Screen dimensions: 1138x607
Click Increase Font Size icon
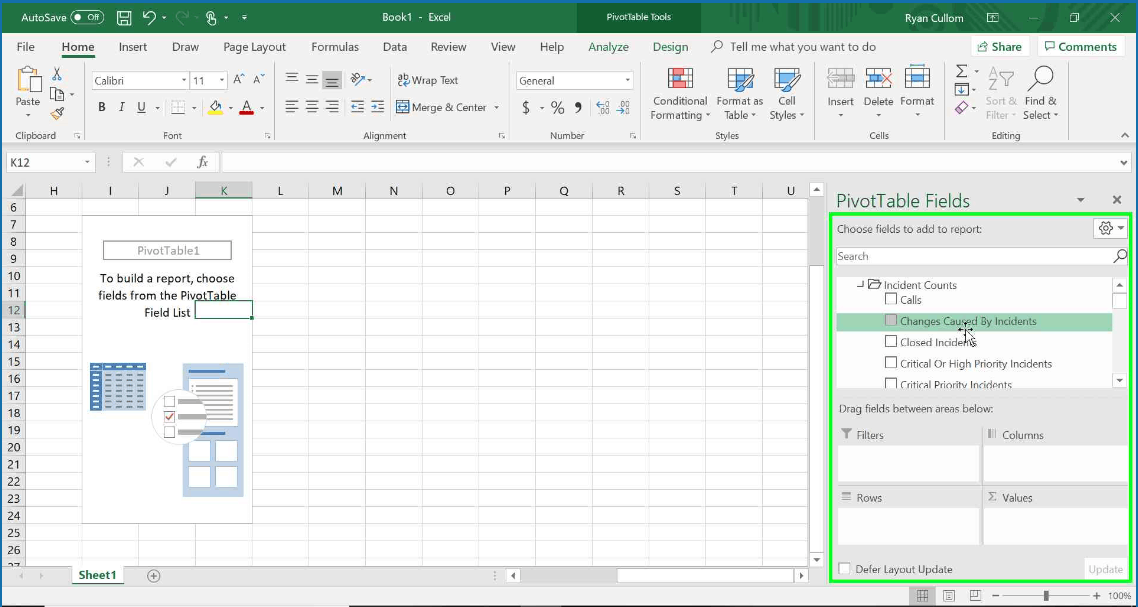pos(240,80)
